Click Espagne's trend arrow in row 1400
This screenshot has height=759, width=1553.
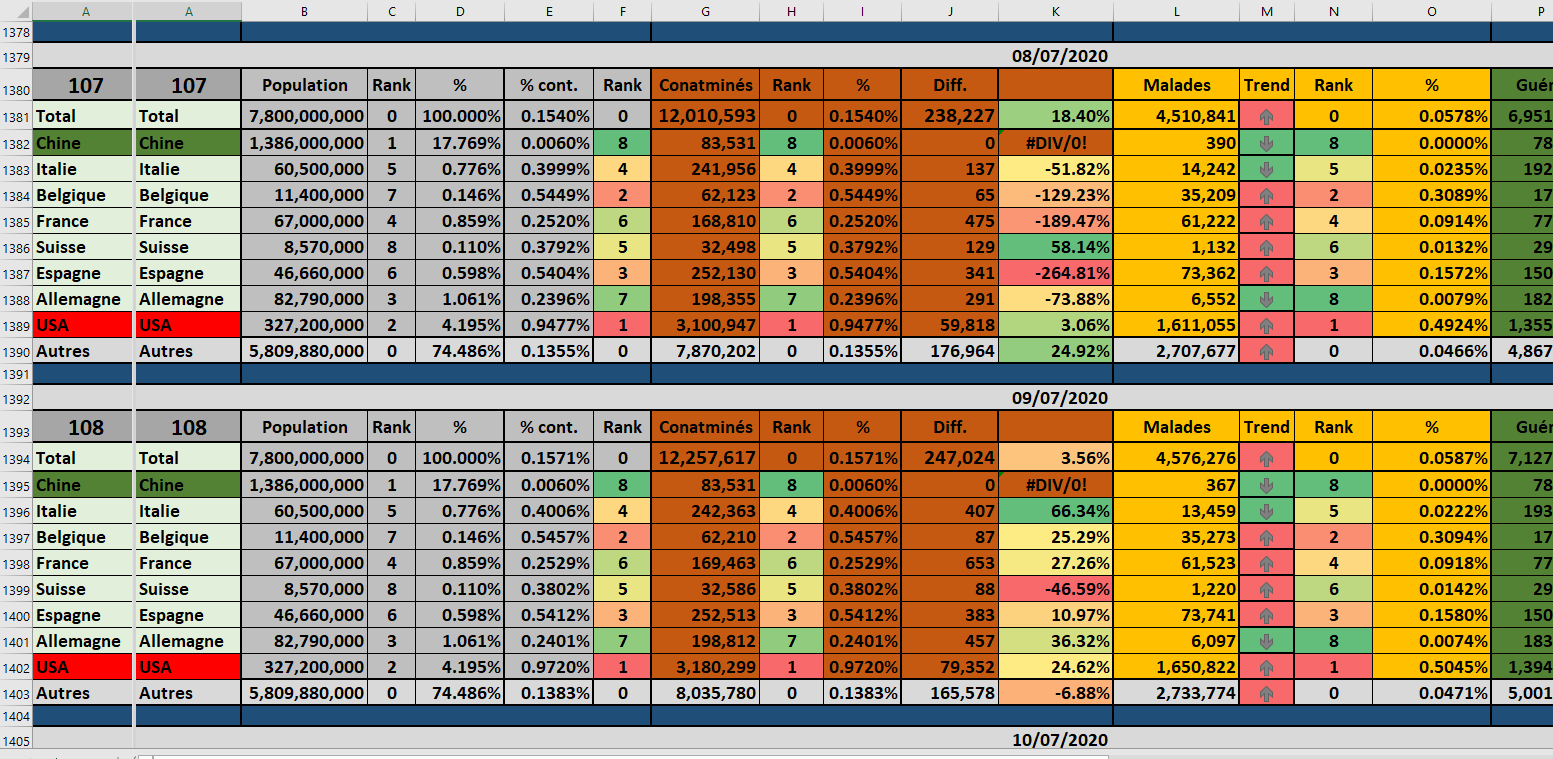(x=1266, y=615)
